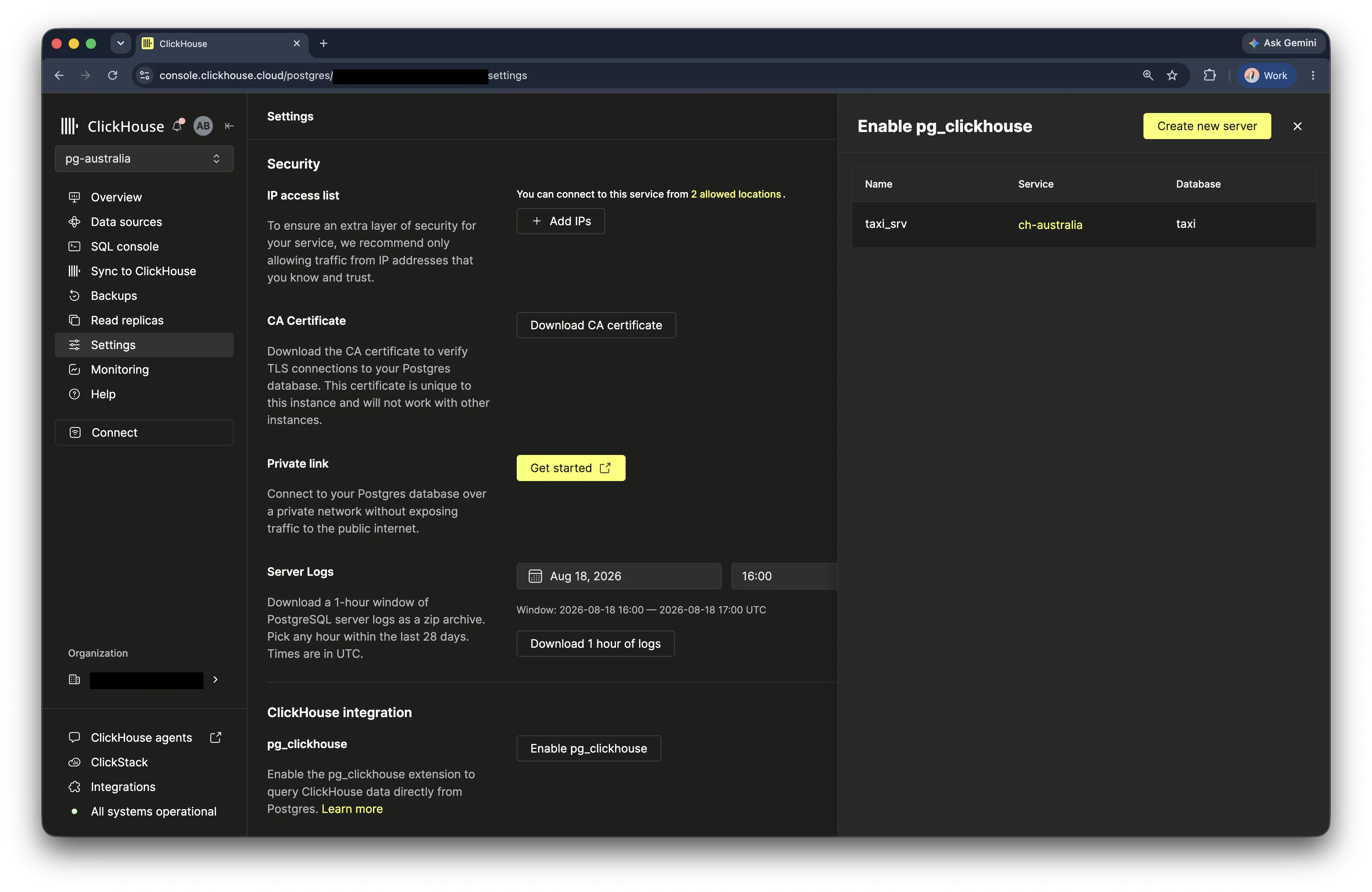This screenshot has width=1372, height=892.
Task: Click the taxi database cell
Action: [x=1185, y=224]
